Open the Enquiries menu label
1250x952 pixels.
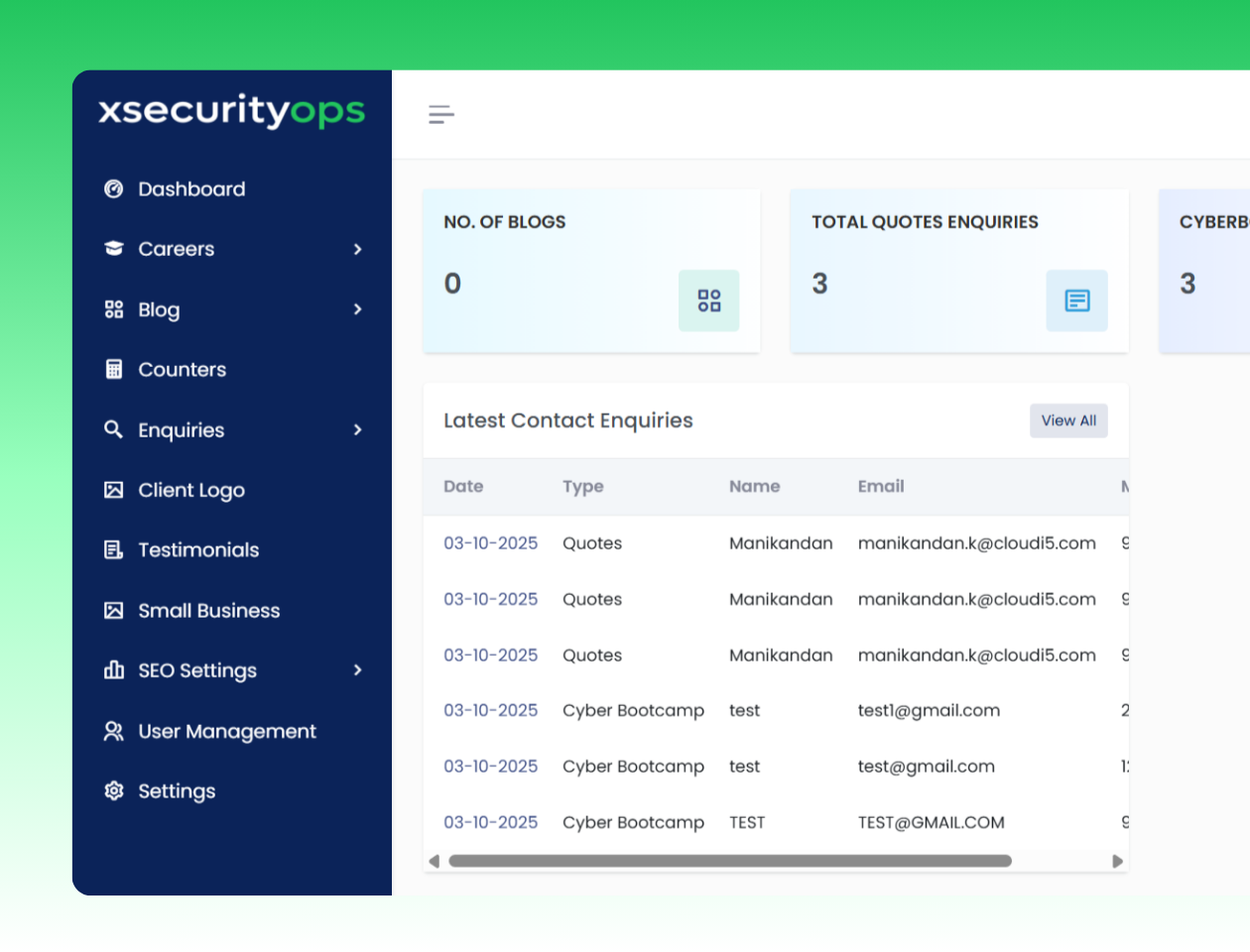click(x=182, y=430)
